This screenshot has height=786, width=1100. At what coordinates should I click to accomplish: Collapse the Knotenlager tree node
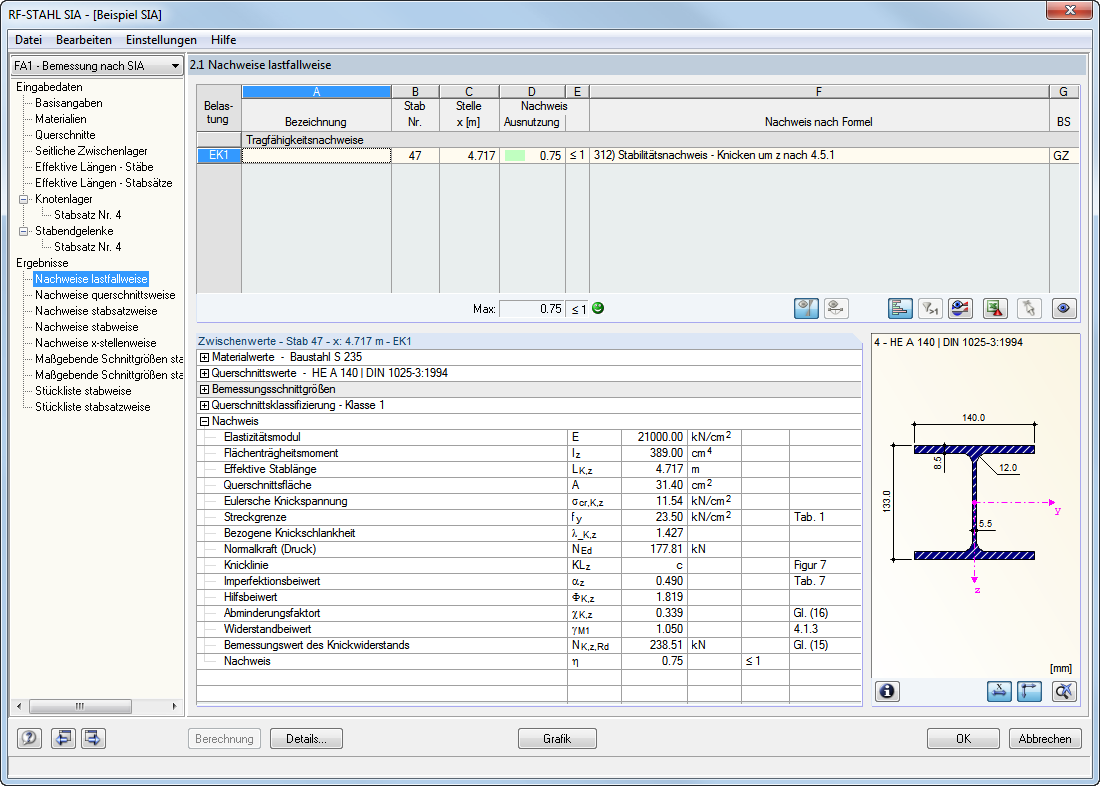pos(24,199)
